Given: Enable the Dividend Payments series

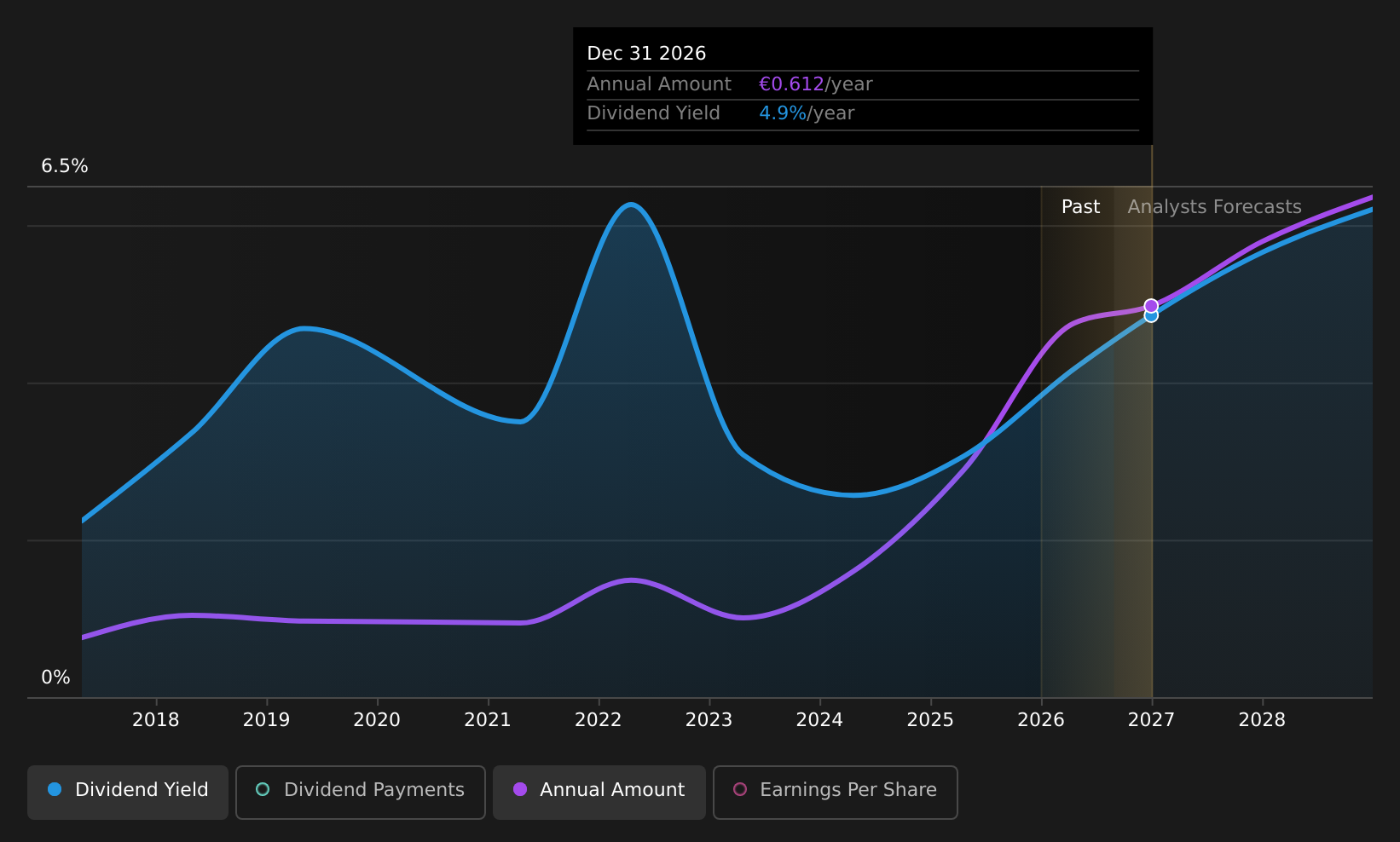Looking at the screenshot, I should pos(360,792).
